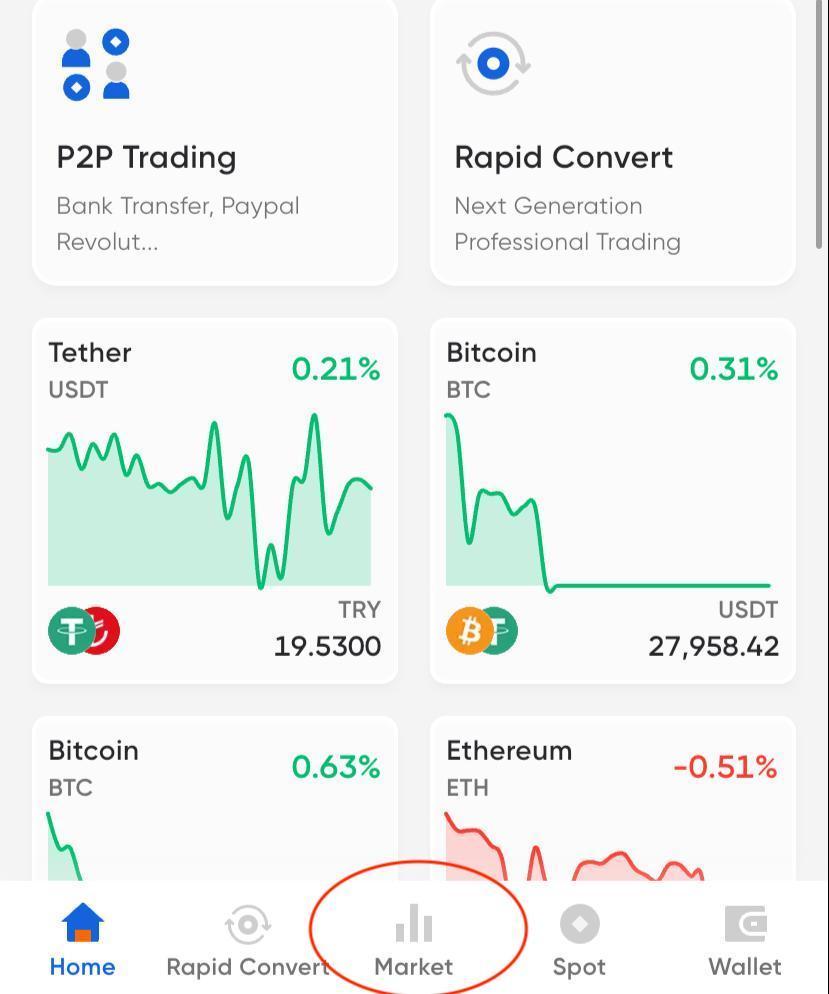Open the P2P Trading card title
The width and height of the screenshot is (829, 994).
(146, 157)
